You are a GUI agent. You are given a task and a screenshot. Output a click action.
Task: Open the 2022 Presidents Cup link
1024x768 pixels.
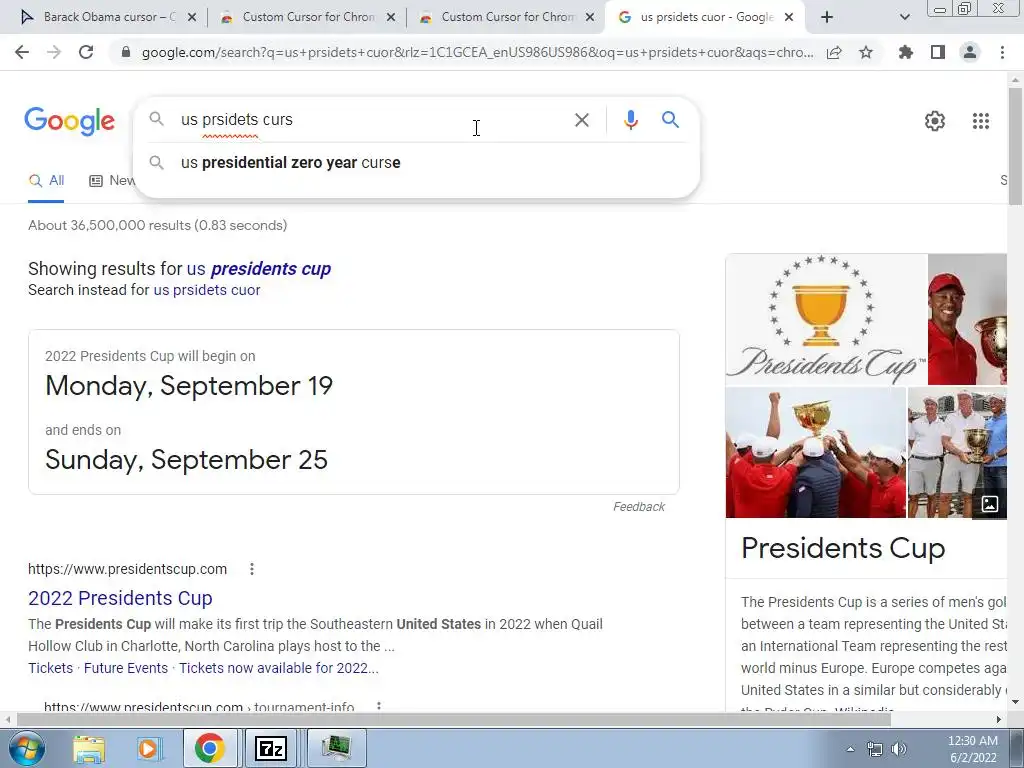click(x=120, y=598)
